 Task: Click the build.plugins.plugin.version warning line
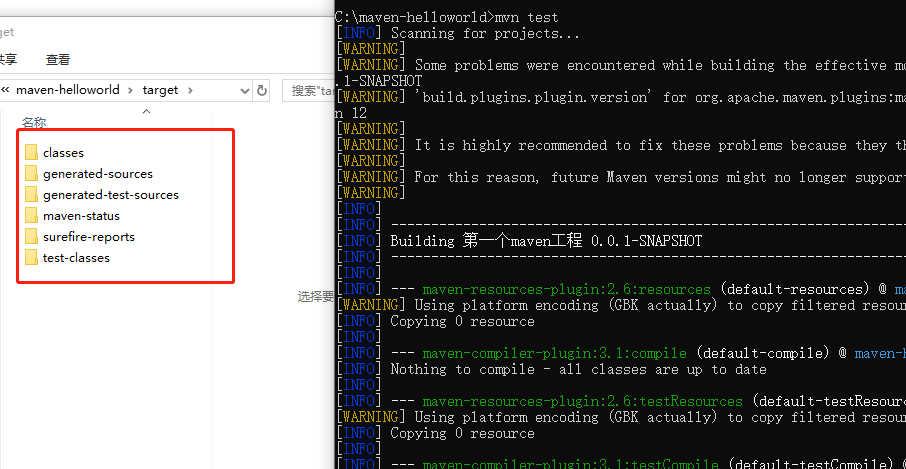coord(621,98)
